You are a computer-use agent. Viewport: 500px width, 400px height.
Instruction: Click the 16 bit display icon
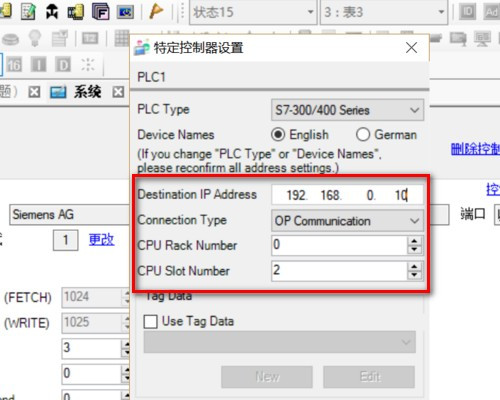point(14,65)
